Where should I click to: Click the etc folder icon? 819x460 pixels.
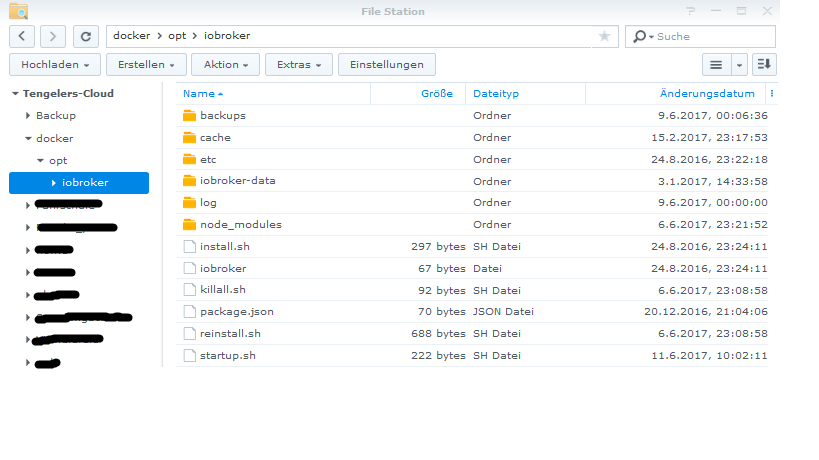point(190,159)
